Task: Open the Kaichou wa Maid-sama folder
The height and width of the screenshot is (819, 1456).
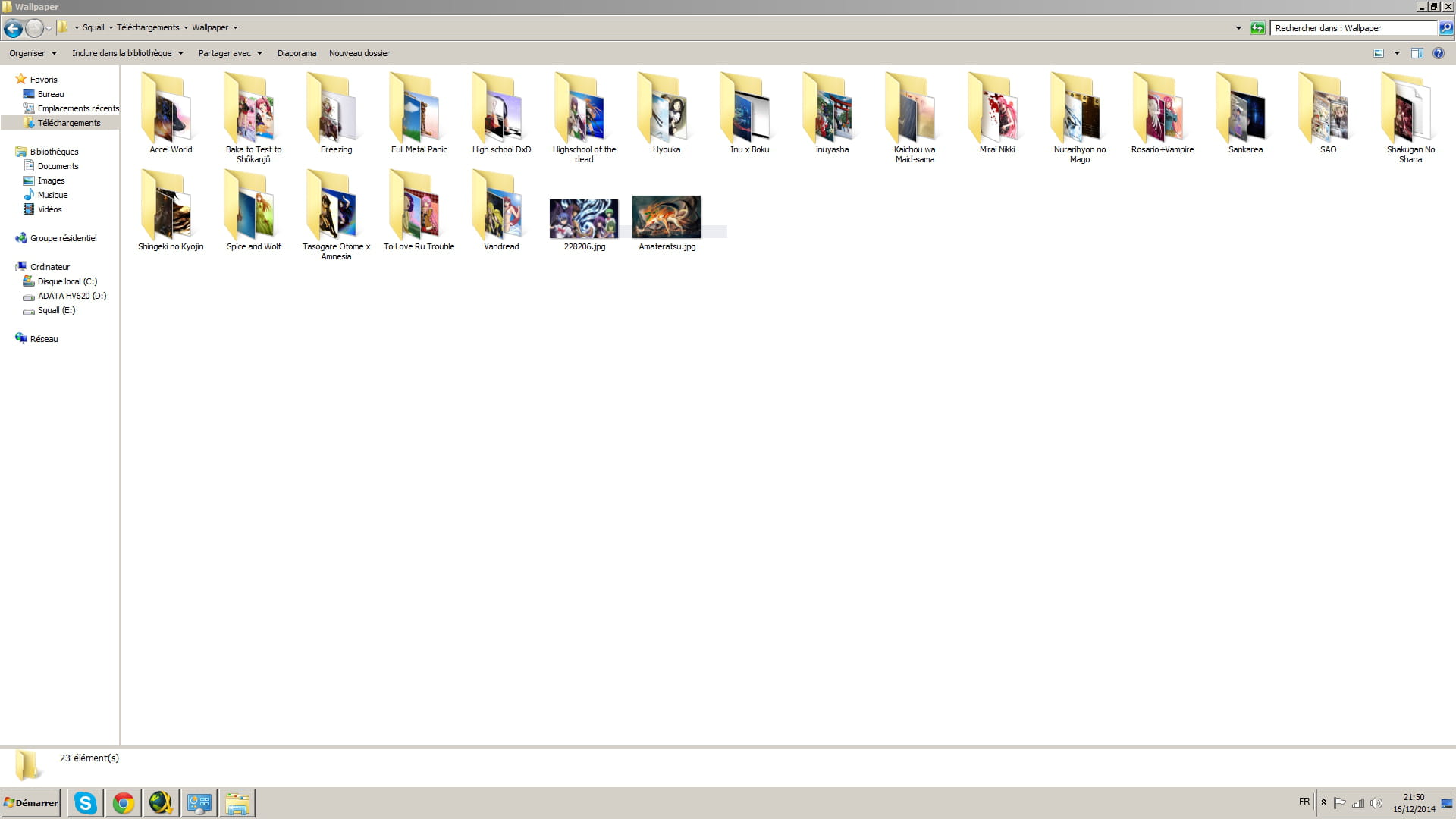Action: click(915, 118)
